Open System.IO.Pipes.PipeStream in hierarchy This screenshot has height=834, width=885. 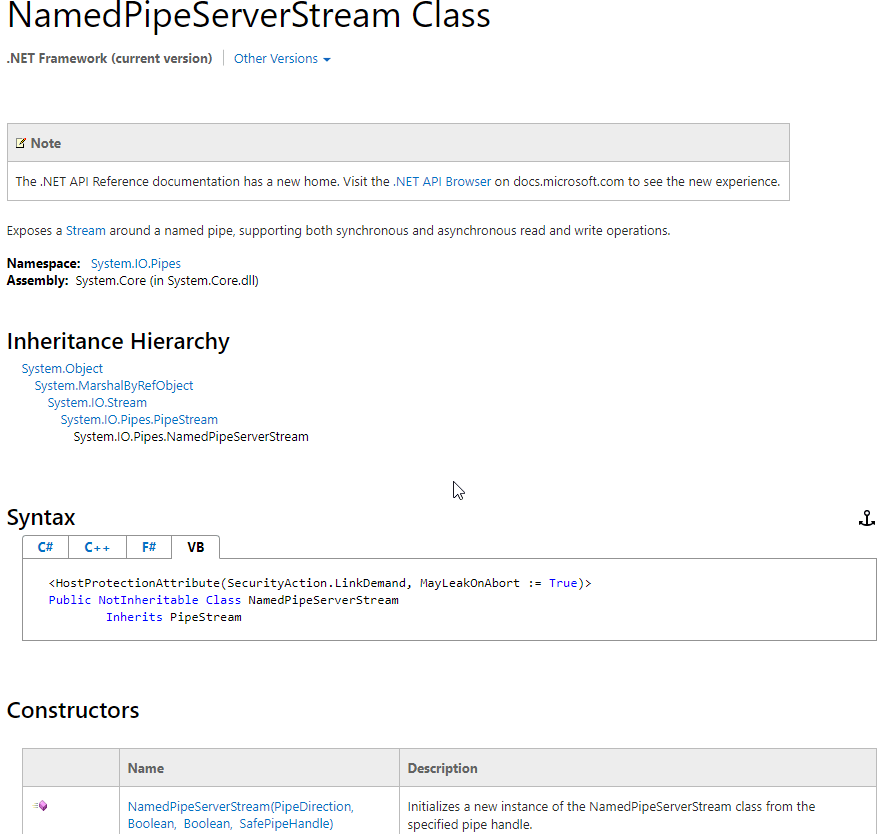pyautogui.click(x=139, y=420)
